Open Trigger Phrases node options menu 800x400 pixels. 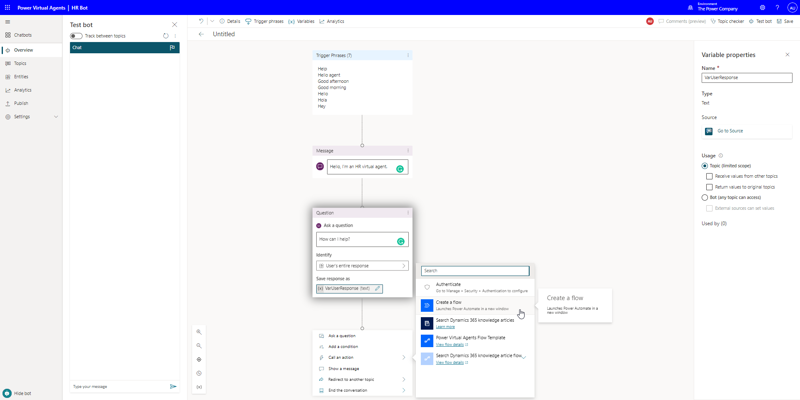(x=408, y=55)
